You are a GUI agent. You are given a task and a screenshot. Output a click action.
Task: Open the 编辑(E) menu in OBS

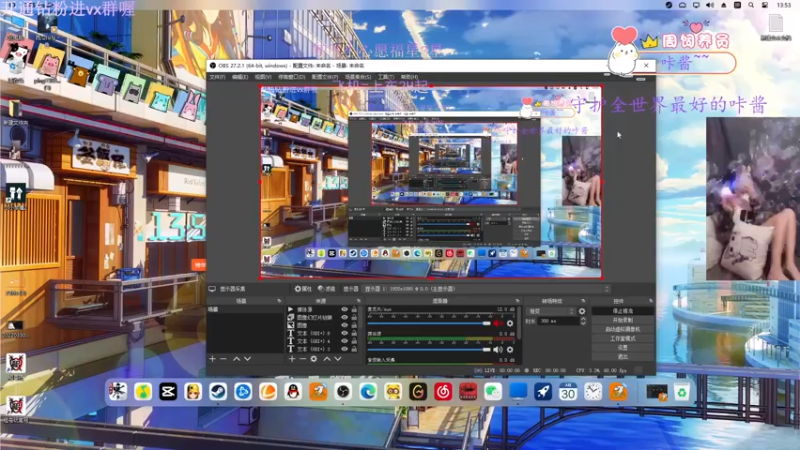(240, 77)
